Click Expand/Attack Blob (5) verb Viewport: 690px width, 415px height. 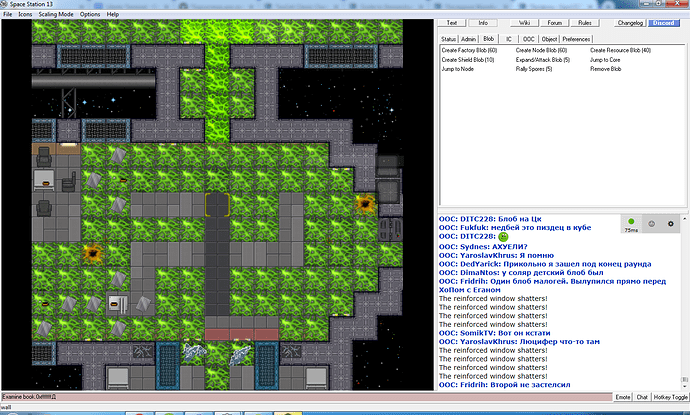543,60
